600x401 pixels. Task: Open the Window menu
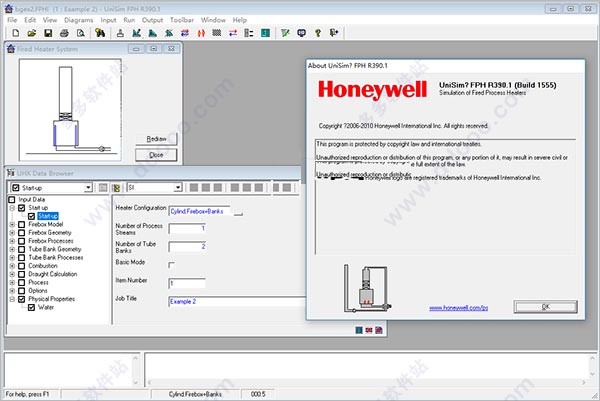point(213,20)
